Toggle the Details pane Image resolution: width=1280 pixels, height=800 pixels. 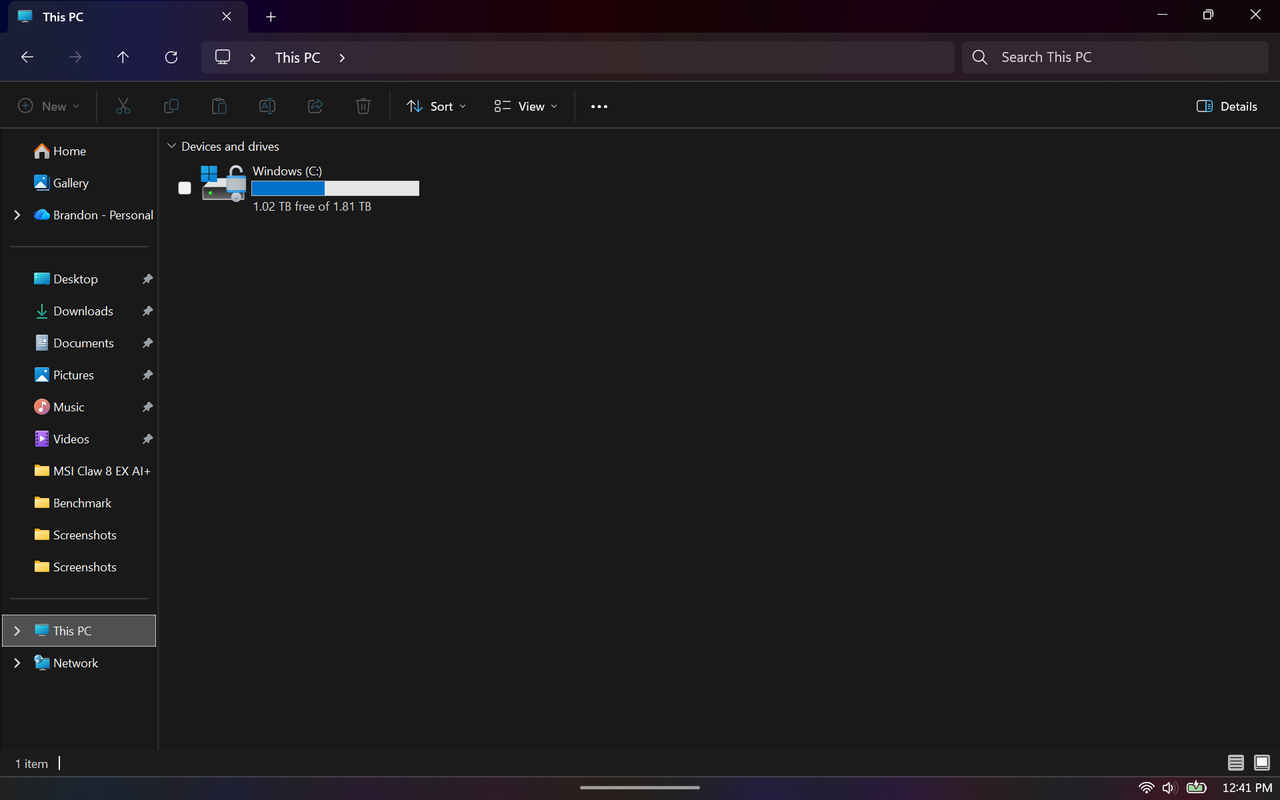point(1227,106)
